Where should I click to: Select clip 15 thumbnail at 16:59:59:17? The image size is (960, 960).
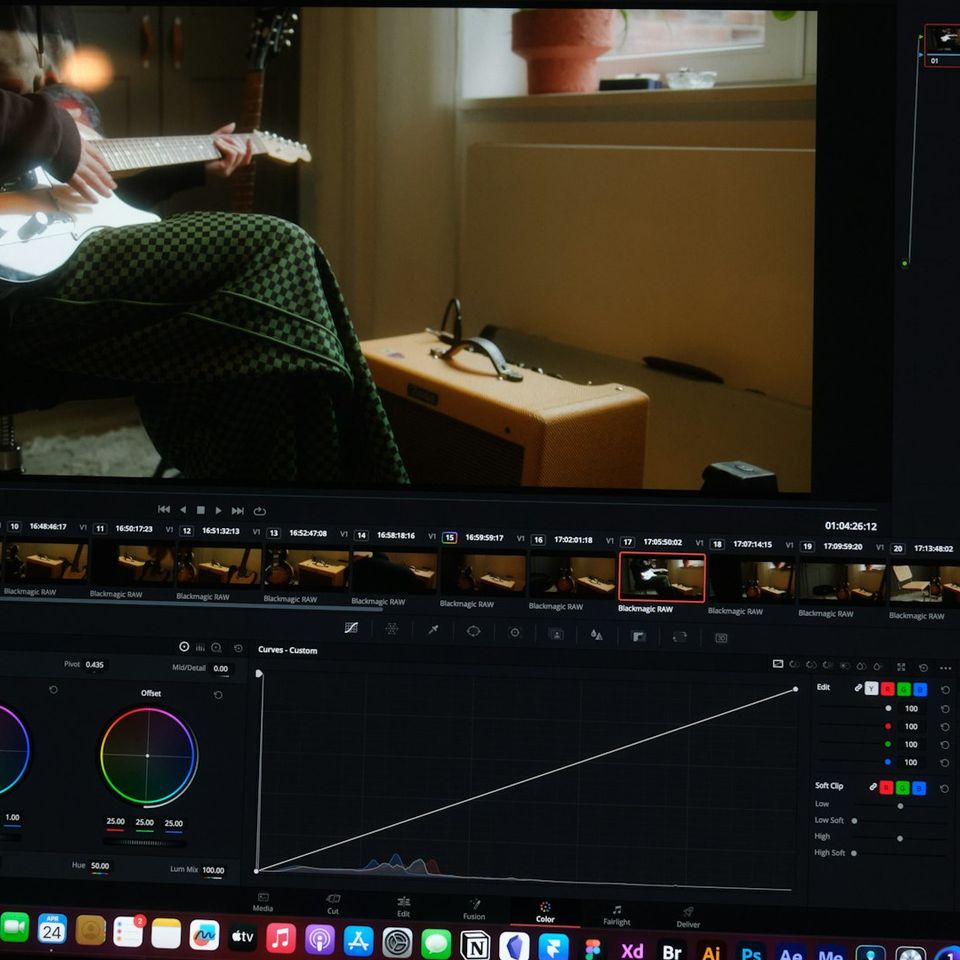click(x=482, y=572)
